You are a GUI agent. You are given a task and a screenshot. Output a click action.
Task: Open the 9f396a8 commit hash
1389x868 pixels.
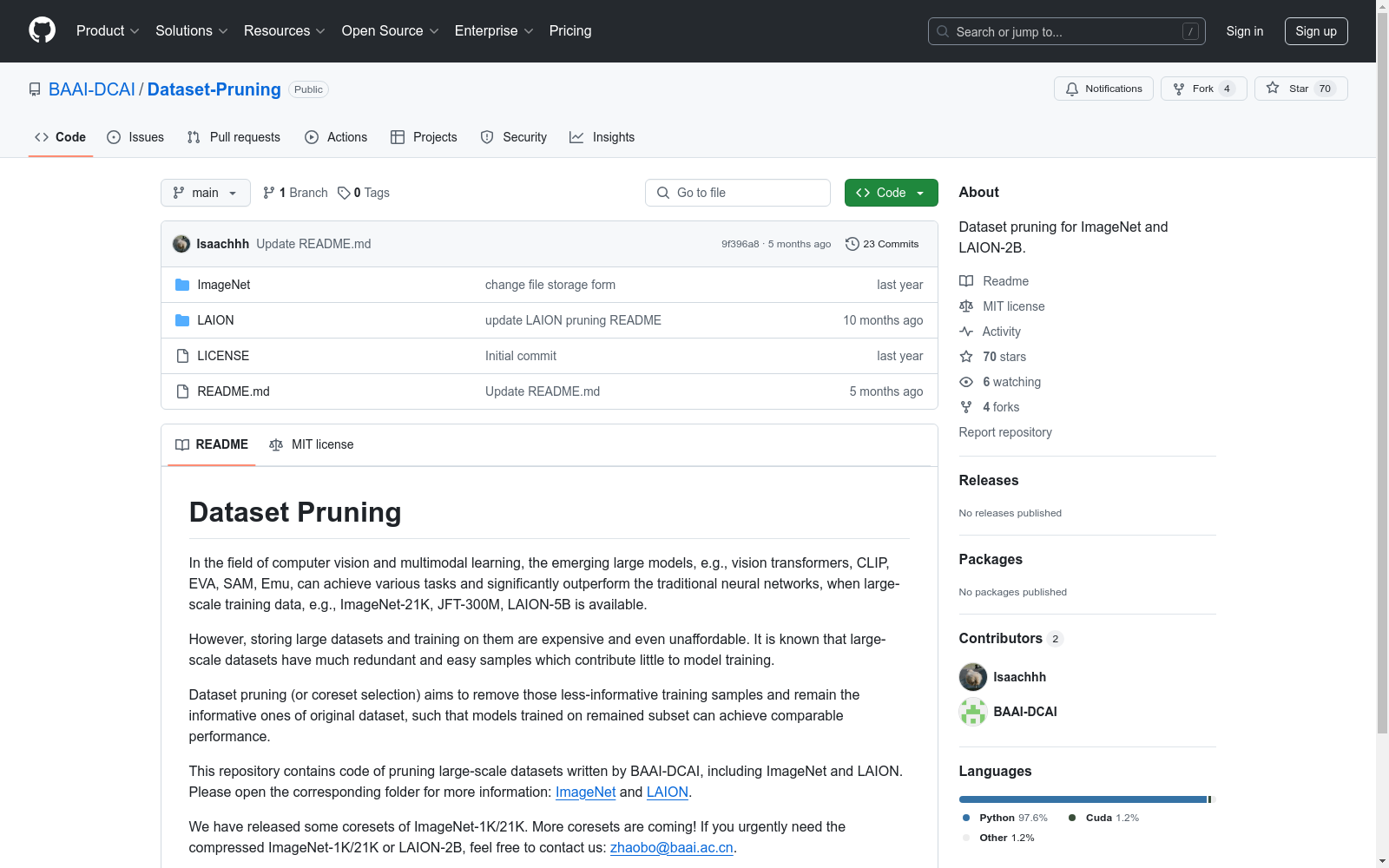tap(741, 244)
